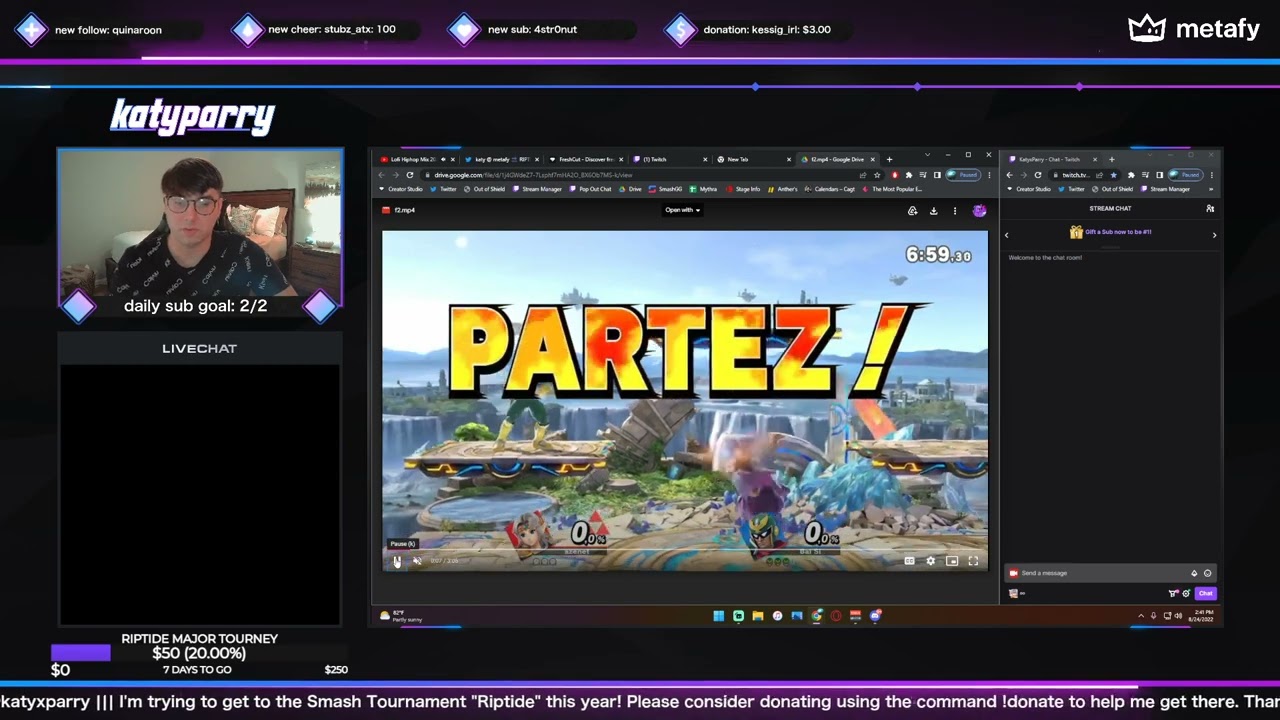Screen dimensions: 1280x720
Task: Download the f2.mp4 file
Action: (x=933, y=211)
